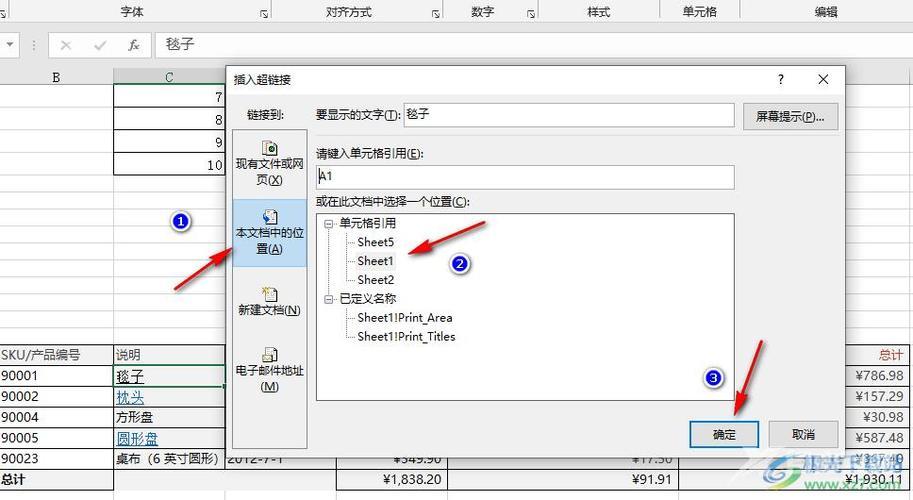Click the cell containing 7 in column C
This screenshot has width=913, height=500.
(x=169, y=96)
